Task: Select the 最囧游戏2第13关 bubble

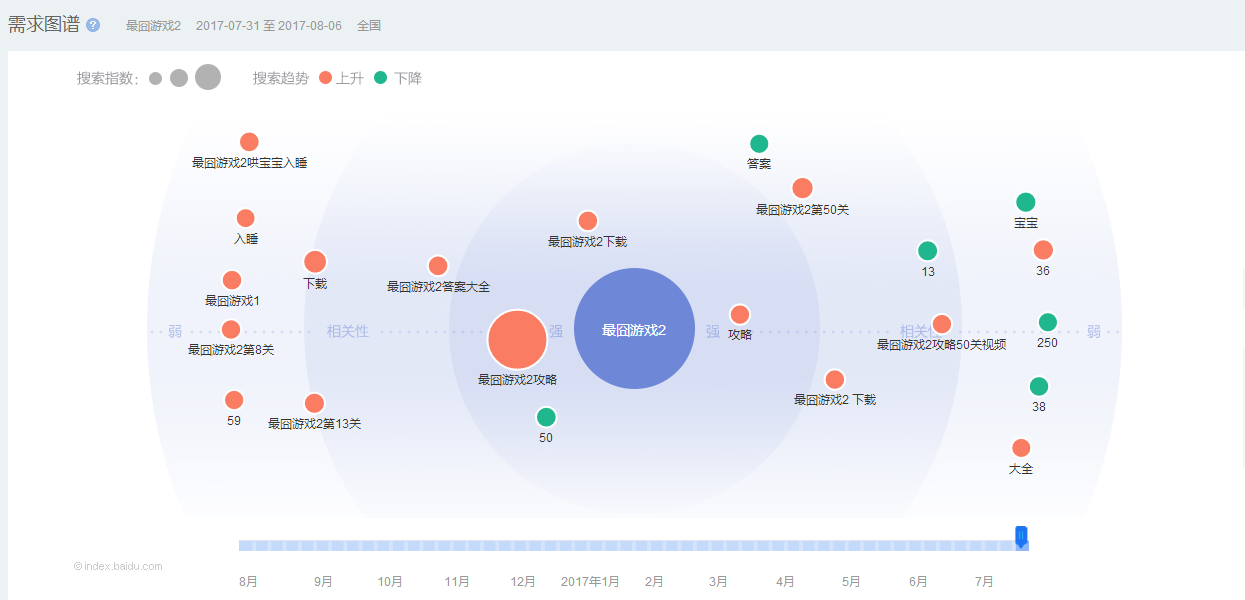Action: (314, 403)
